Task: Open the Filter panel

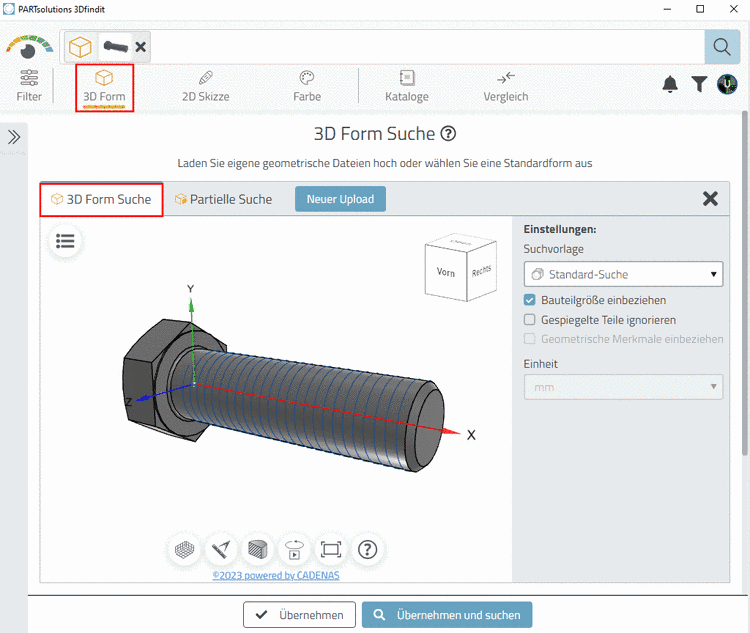Action: [x=29, y=86]
